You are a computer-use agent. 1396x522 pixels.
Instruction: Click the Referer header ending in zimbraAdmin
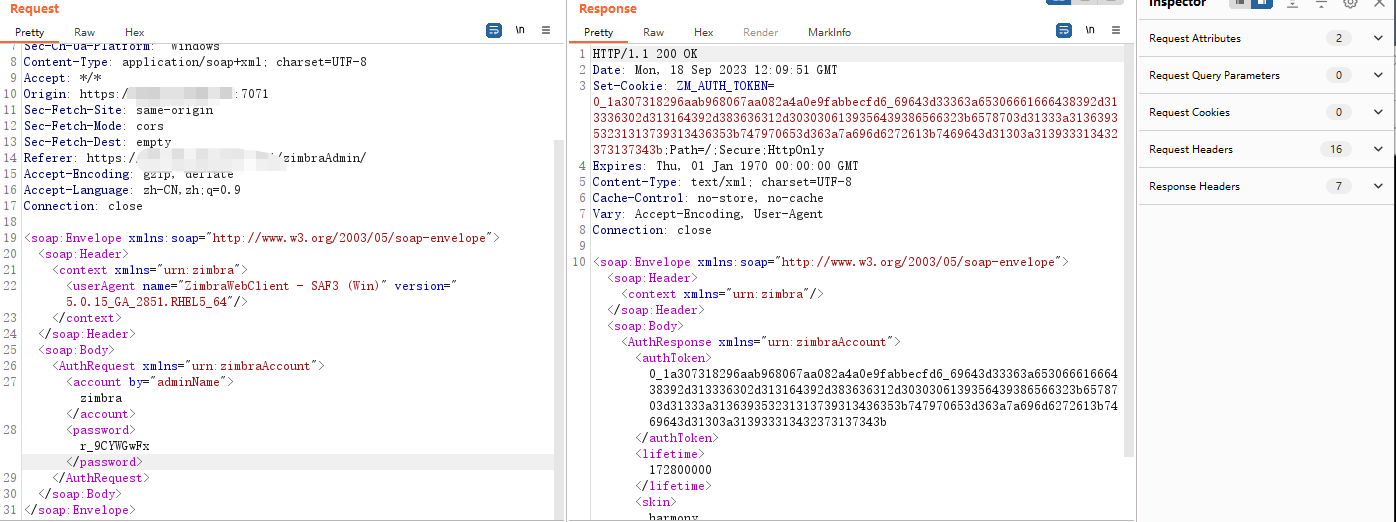coord(195,158)
